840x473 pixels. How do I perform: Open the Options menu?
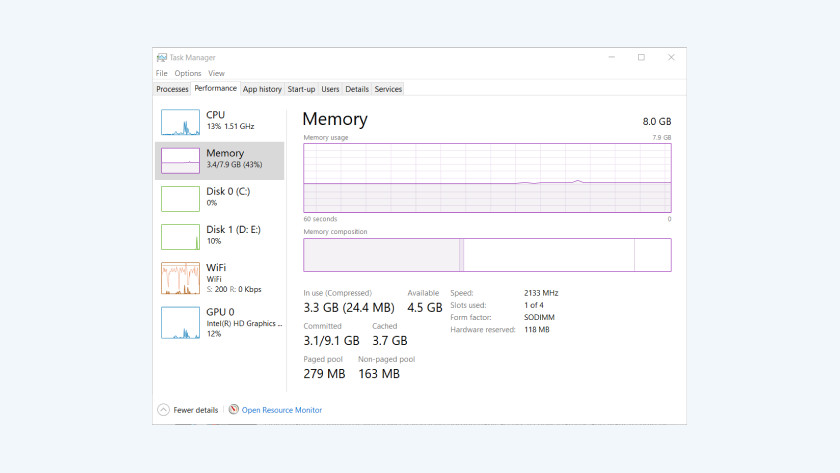point(188,73)
